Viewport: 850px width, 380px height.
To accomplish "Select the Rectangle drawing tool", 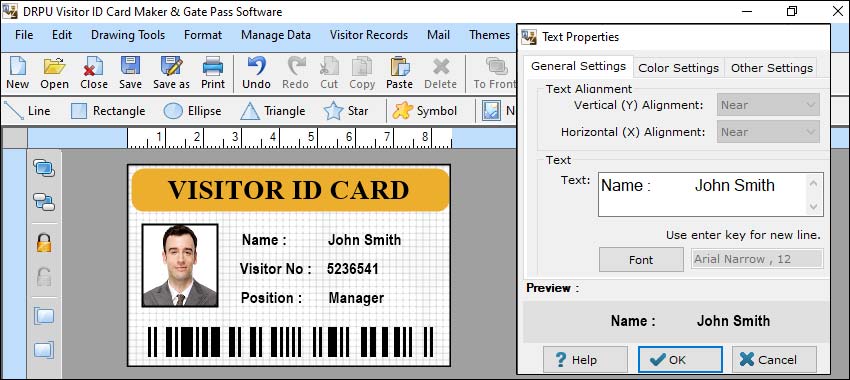I will (108, 111).
